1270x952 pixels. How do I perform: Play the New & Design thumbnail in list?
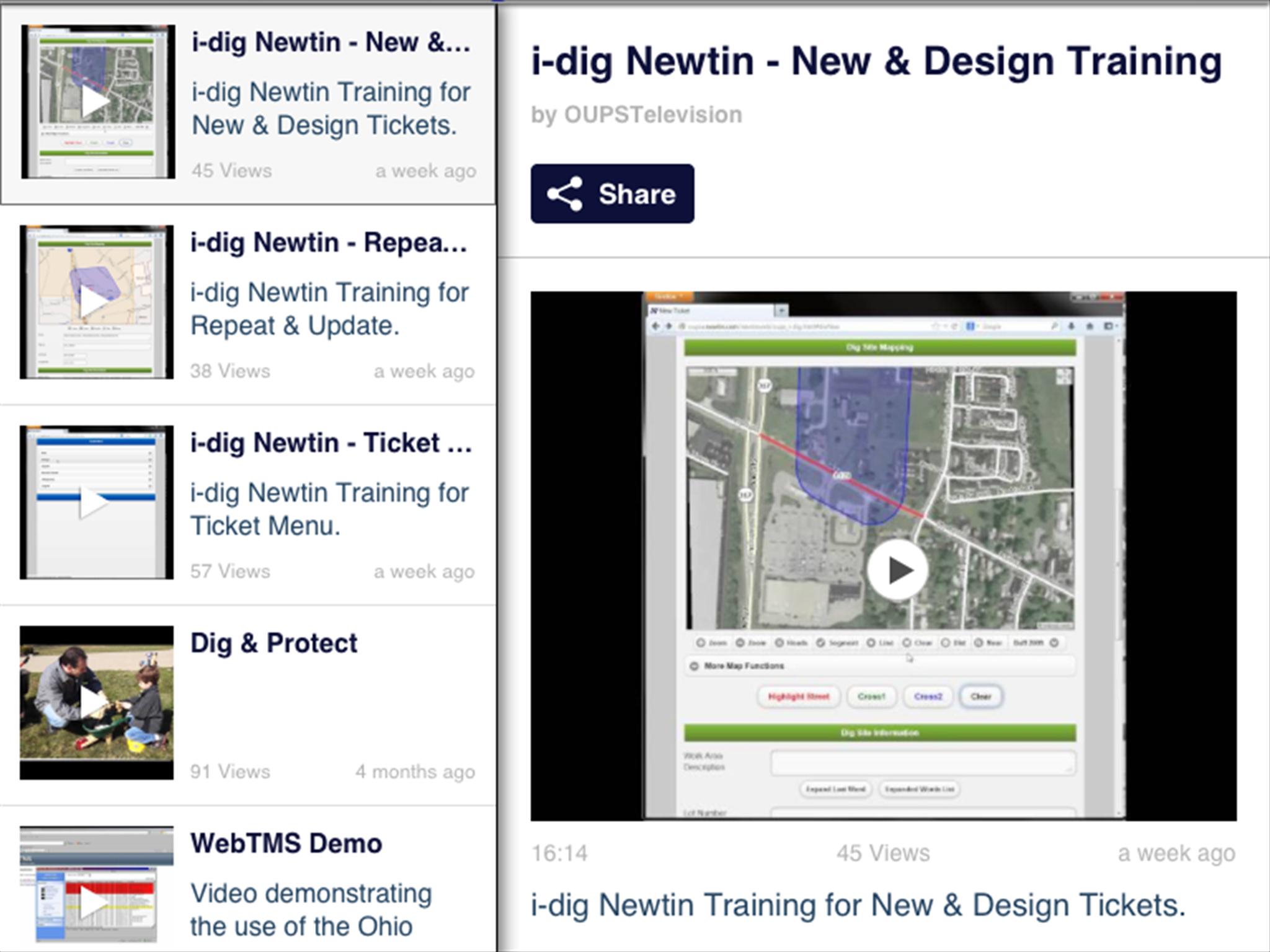98,102
